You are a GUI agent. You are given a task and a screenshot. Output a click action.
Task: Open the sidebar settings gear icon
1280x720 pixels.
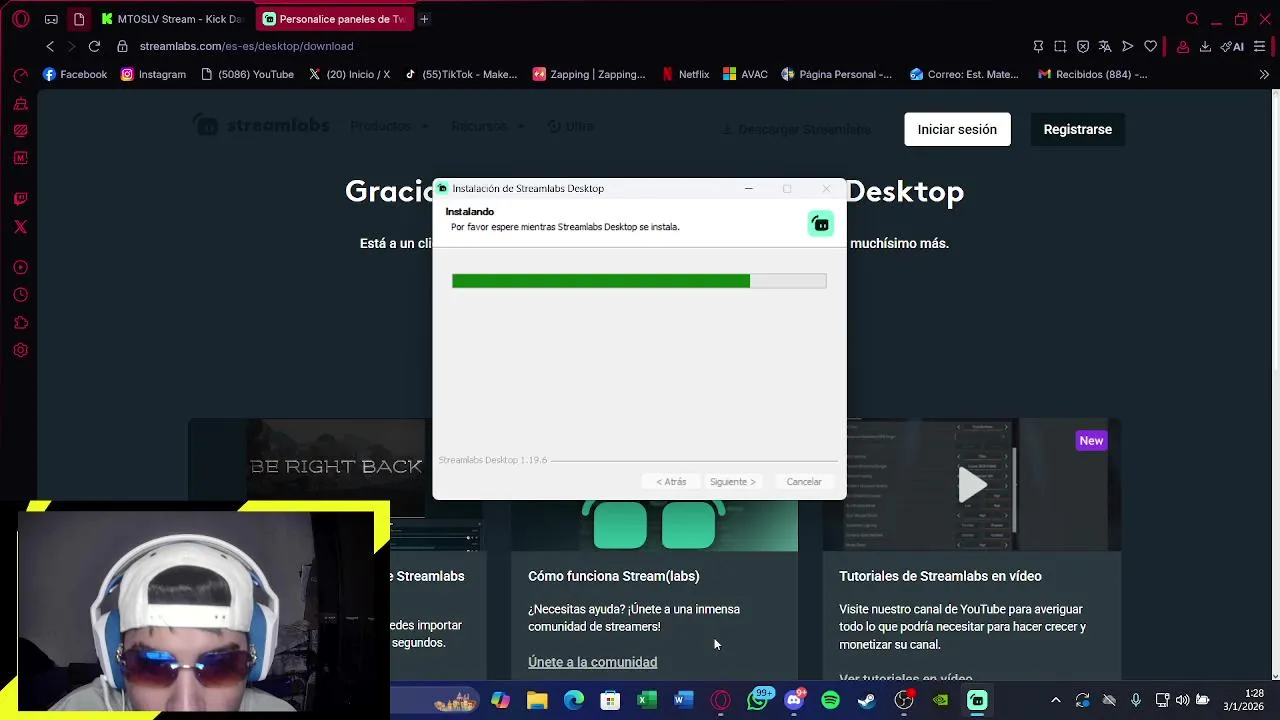click(x=20, y=351)
